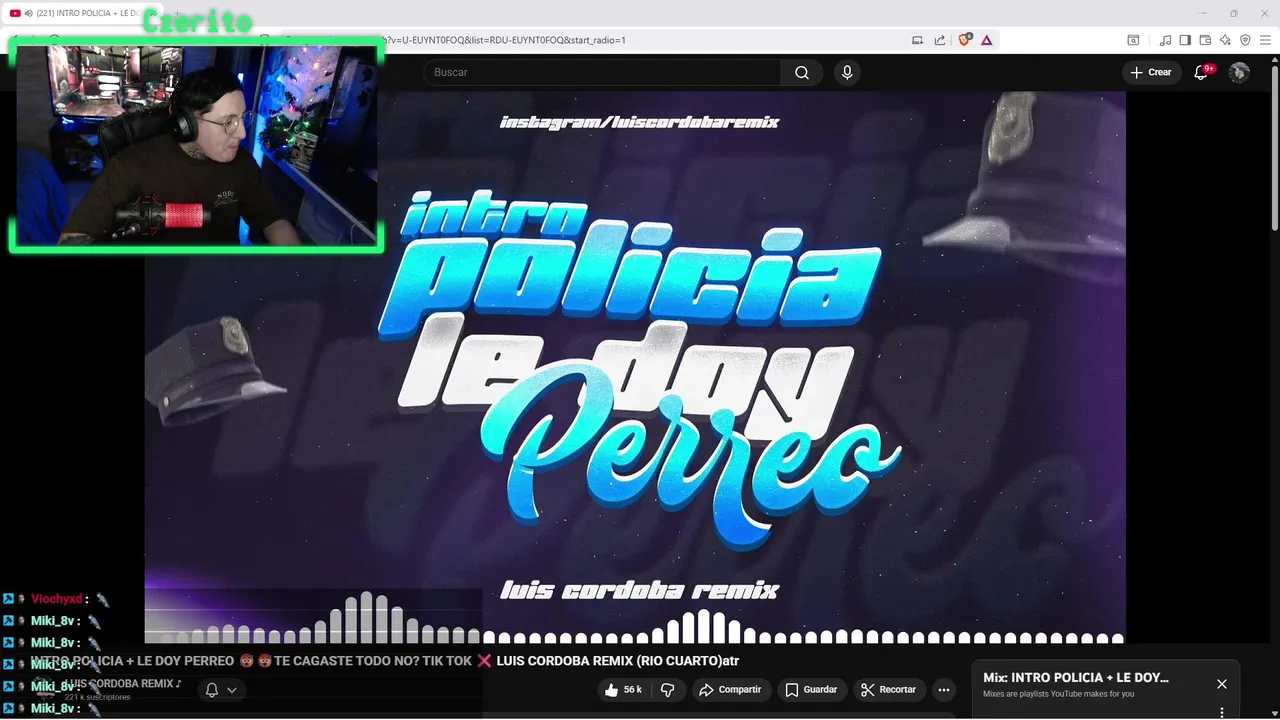Expand the subscription notification bell dropdown
This screenshot has height=720, width=1280.
coord(221,690)
